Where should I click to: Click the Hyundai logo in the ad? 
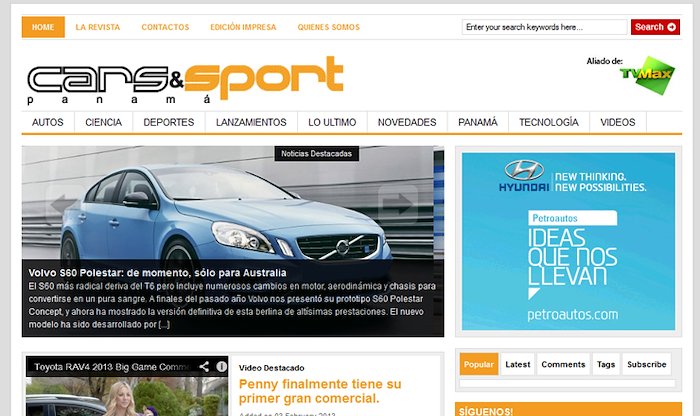(524, 177)
